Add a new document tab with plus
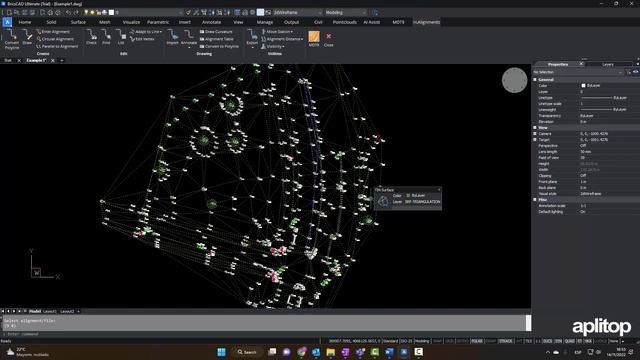The height and width of the screenshot is (360, 640). tap(62, 60)
